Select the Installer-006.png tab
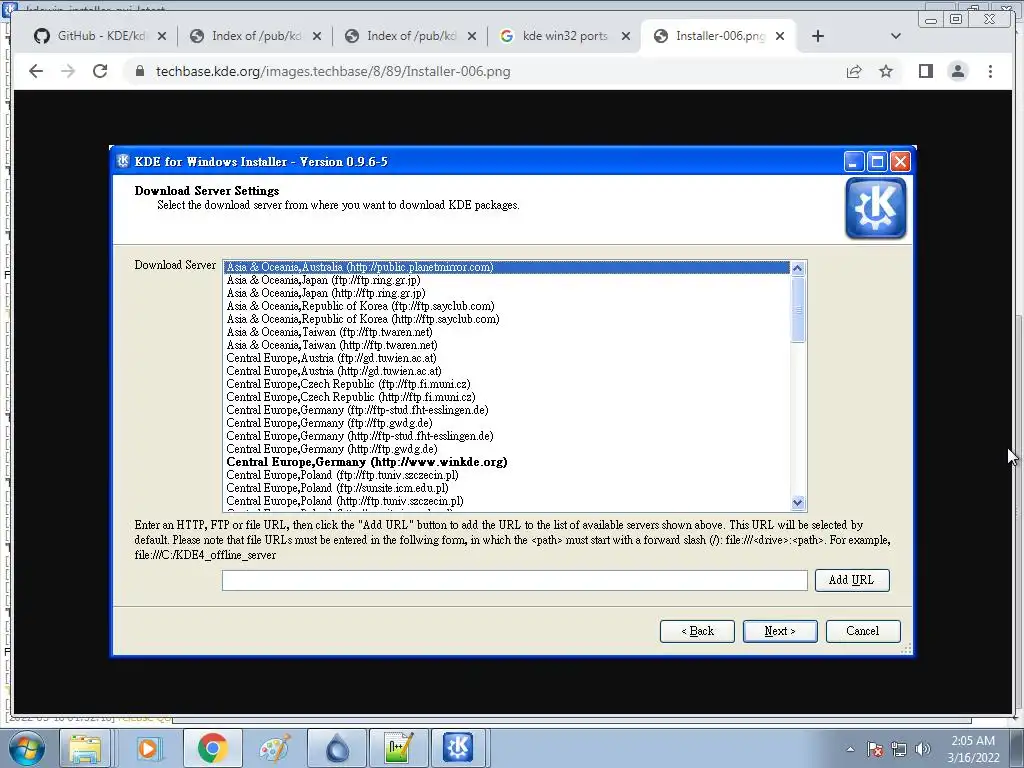The height and width of the screenshot is (768, 1024). click(710, 36)
